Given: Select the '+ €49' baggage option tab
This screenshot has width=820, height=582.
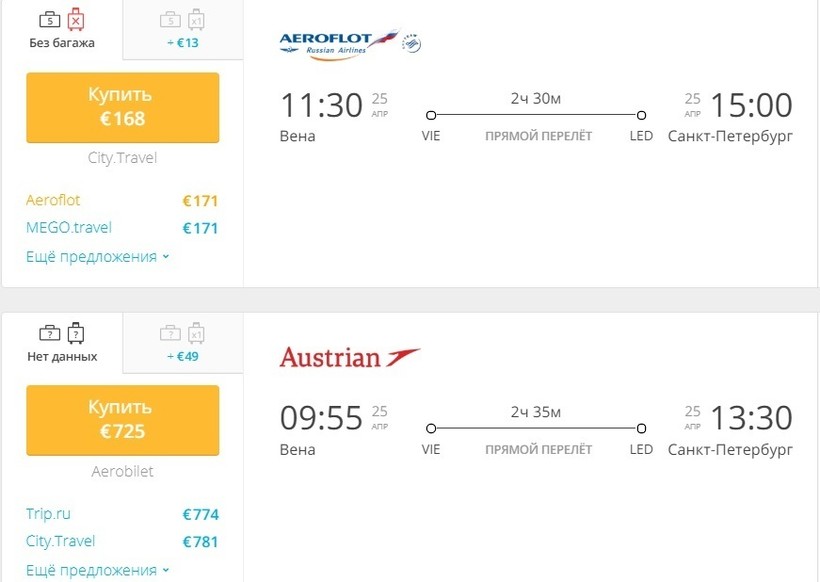Looking at the screenshot, I should tap(183, 342).
